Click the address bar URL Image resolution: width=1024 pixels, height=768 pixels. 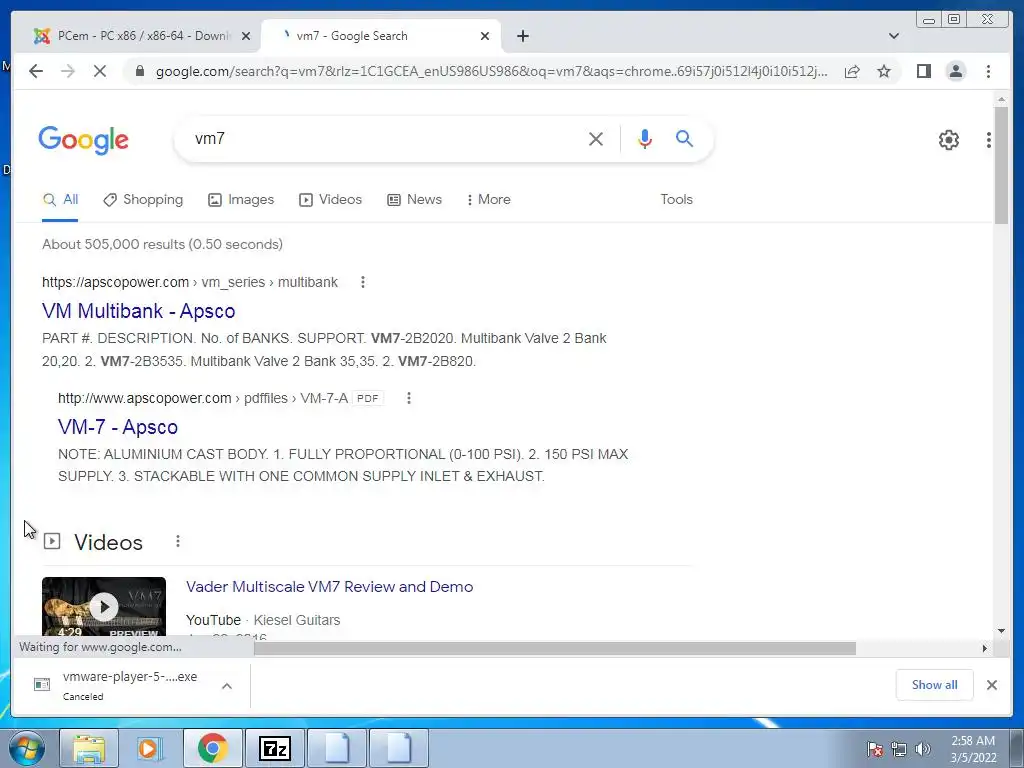491,71
